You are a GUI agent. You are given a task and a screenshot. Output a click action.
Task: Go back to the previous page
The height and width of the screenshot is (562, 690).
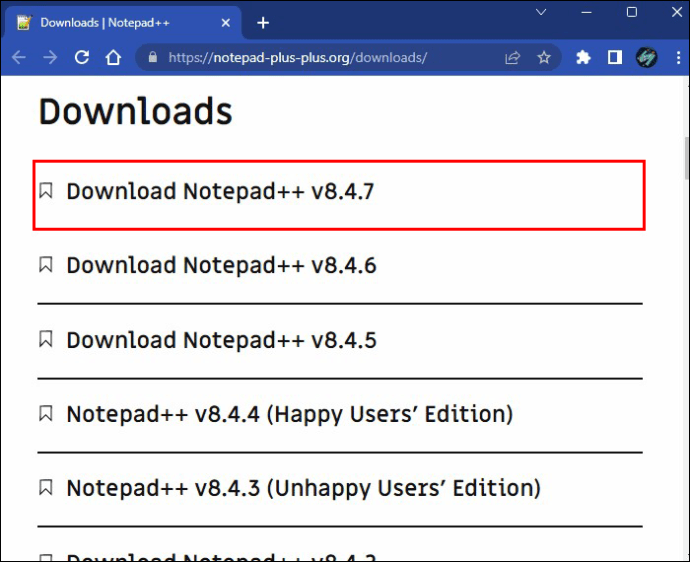tap(18, 57)
